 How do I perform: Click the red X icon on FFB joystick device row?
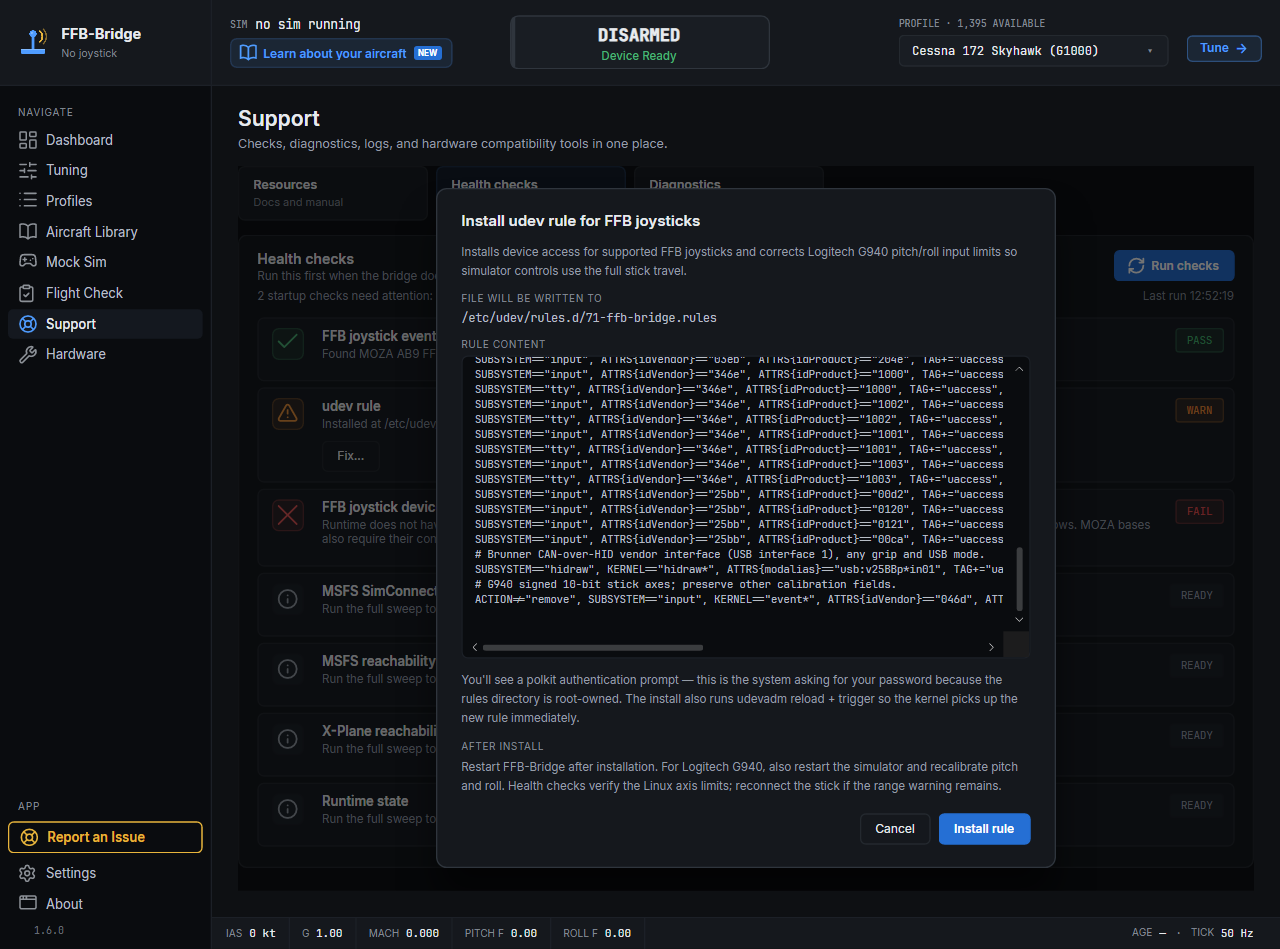(x=288, y=515)
